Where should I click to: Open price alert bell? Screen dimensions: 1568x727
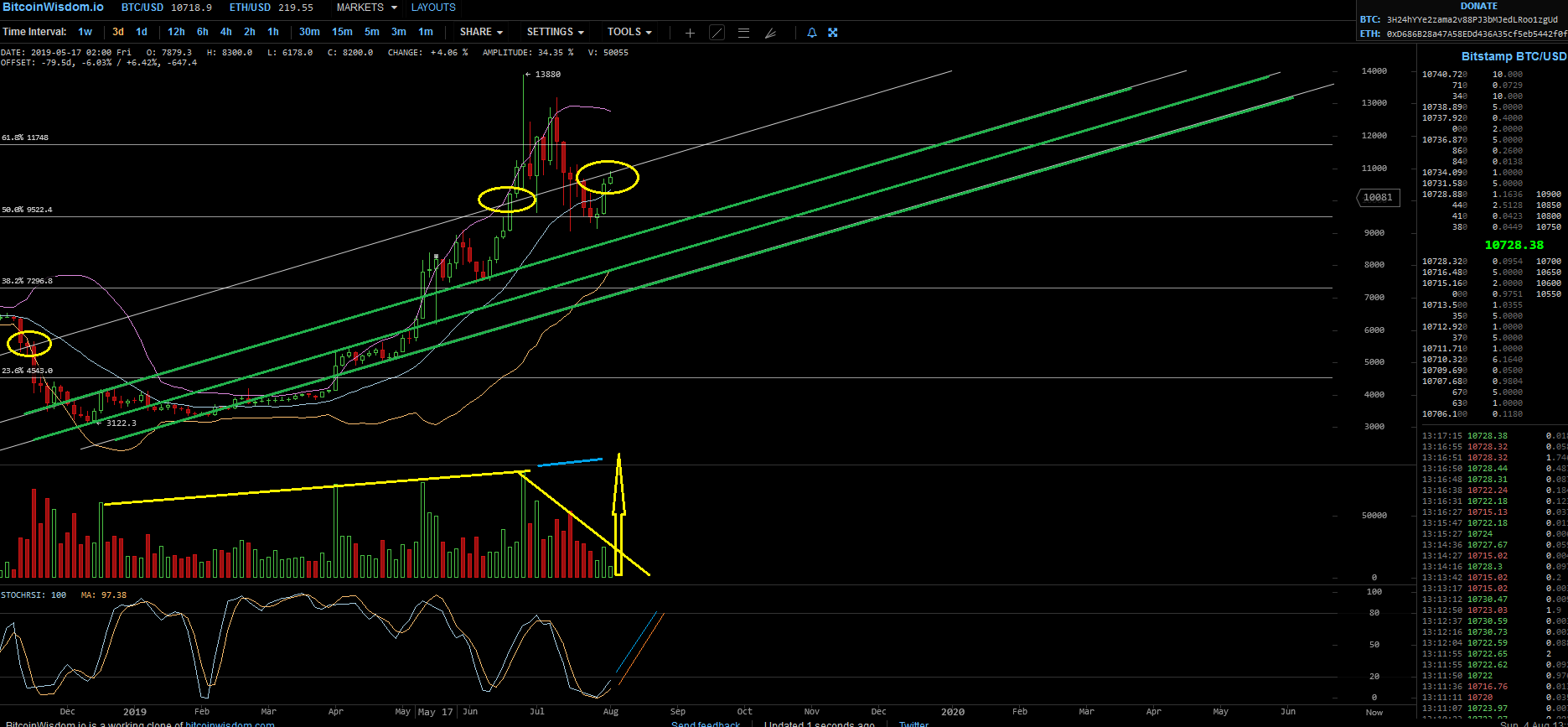pyautogui.click(x=811, y=33)
